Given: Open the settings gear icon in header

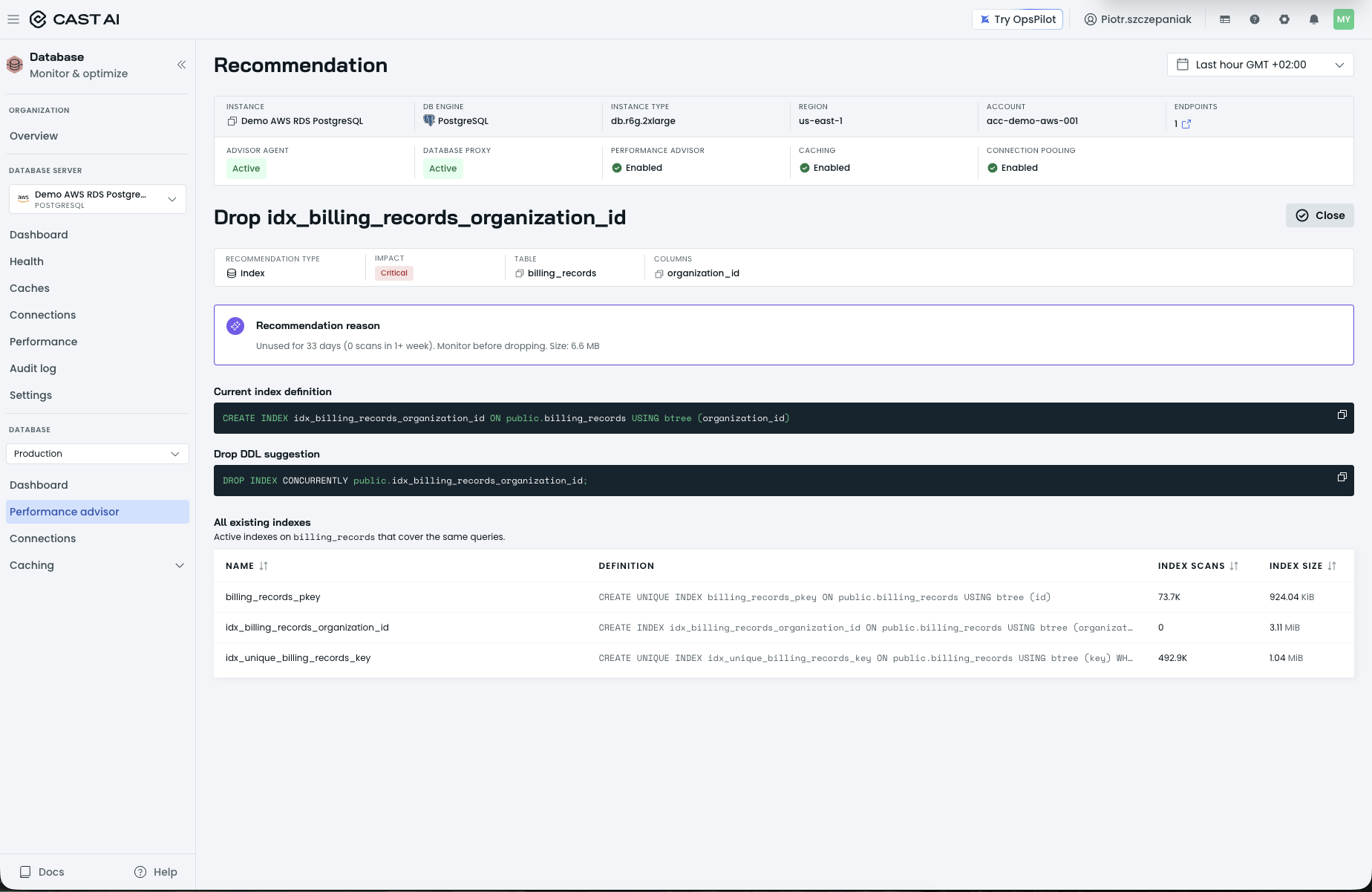Looking at the screenshot, I should (1284, 19).
